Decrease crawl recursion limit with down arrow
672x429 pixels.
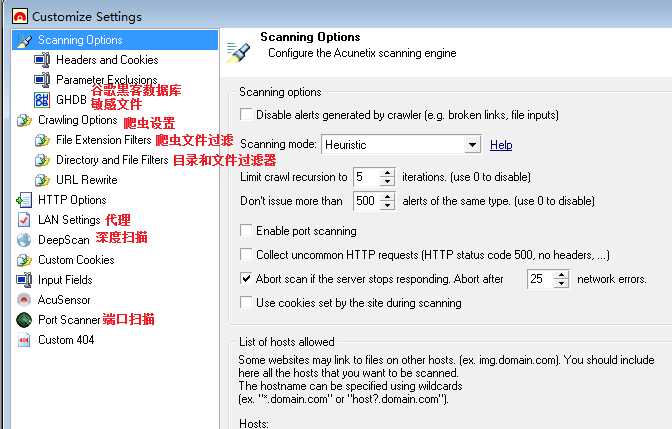click(x=387, y=181)
